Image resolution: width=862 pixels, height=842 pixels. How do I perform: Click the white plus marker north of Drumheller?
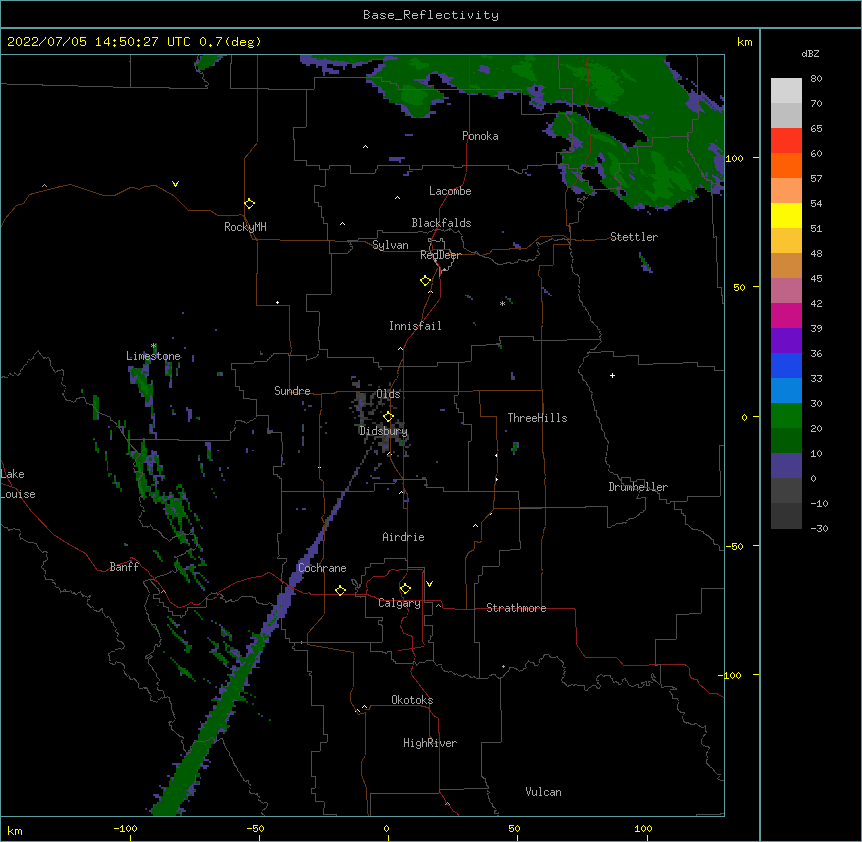click(x=612, y=375)
